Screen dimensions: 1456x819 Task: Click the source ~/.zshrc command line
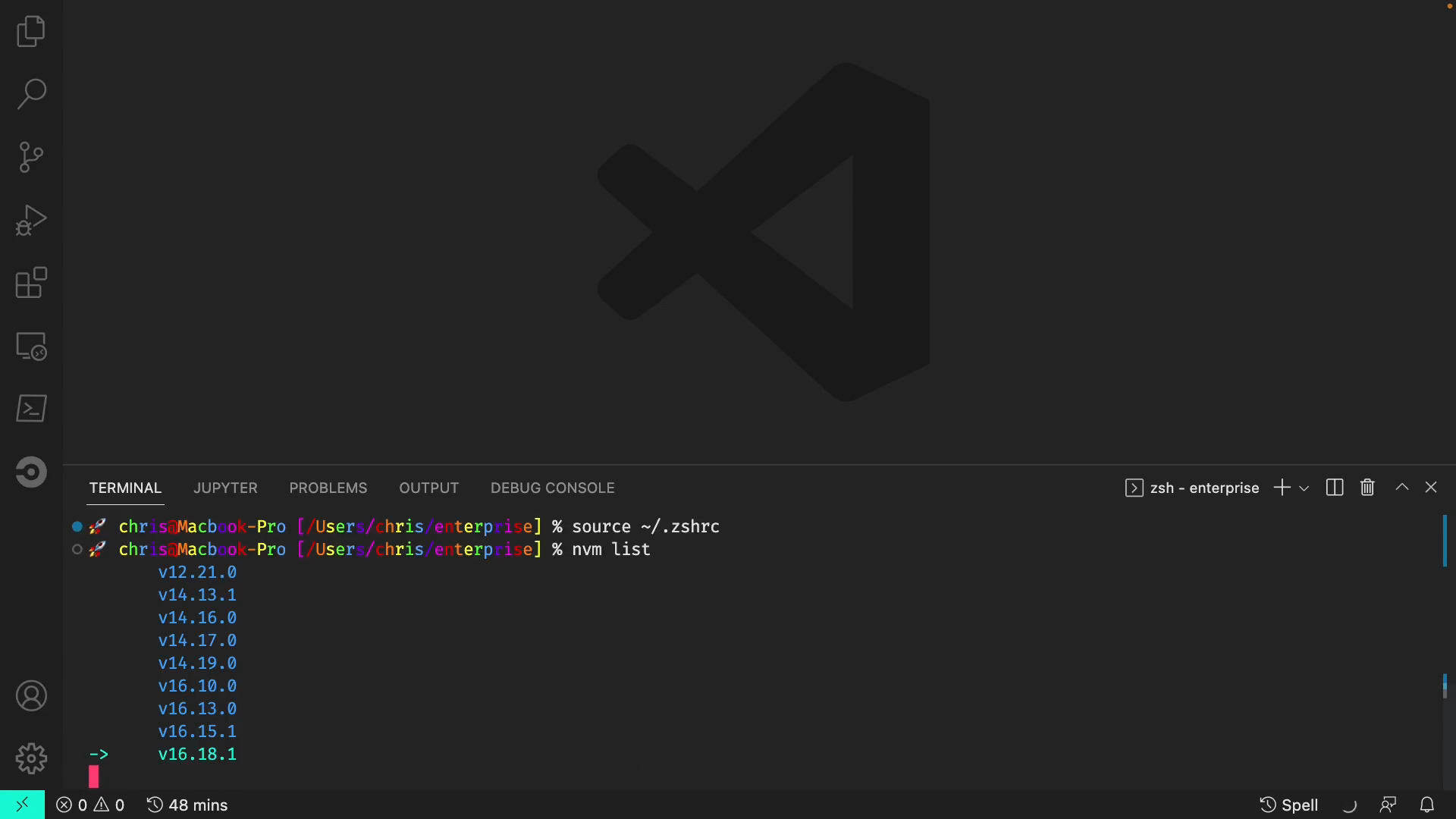[645, 526]
